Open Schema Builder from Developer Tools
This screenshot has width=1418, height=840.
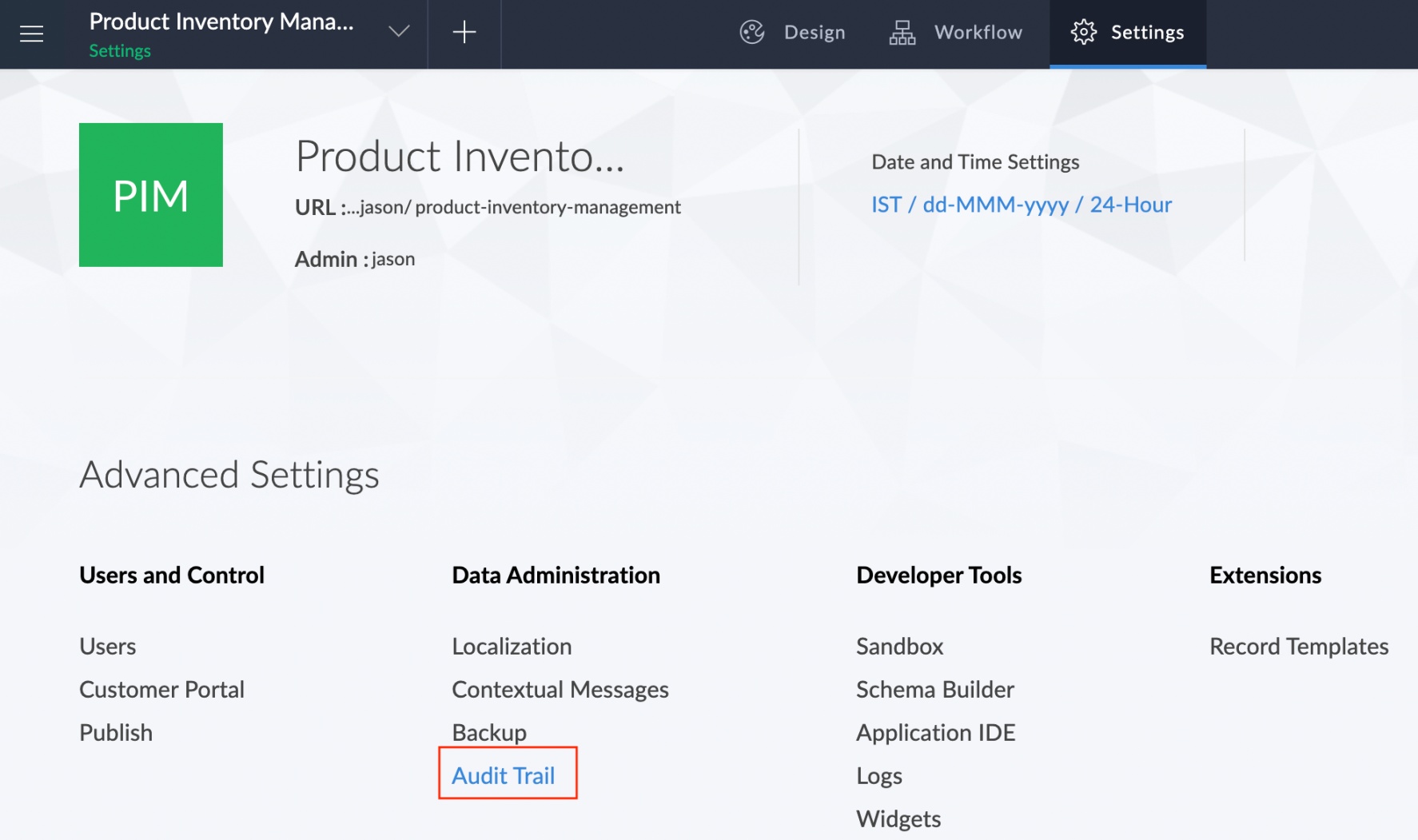pyautogui.click(x=935, y=689)
